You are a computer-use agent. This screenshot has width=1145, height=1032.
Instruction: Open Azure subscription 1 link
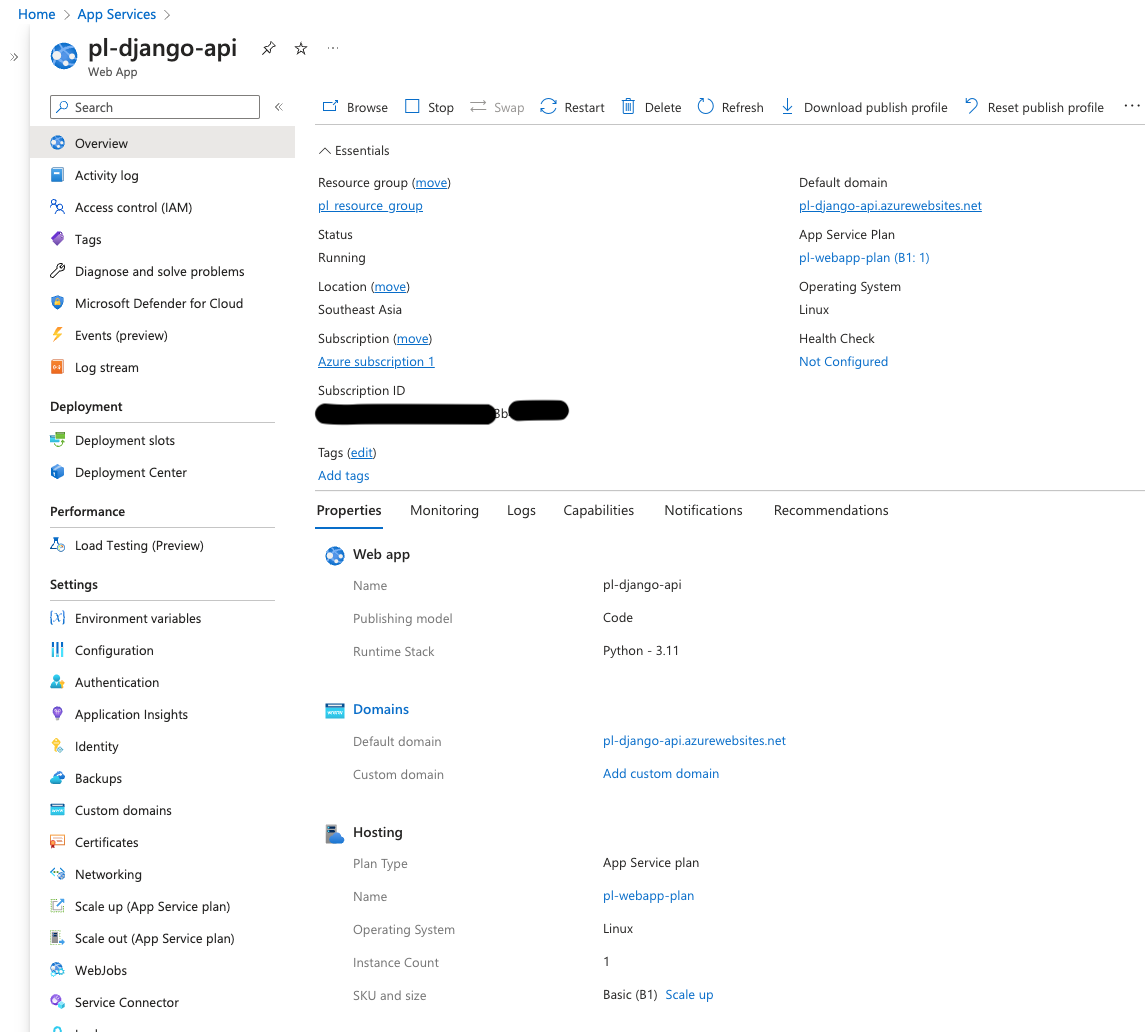pos(376,362)
